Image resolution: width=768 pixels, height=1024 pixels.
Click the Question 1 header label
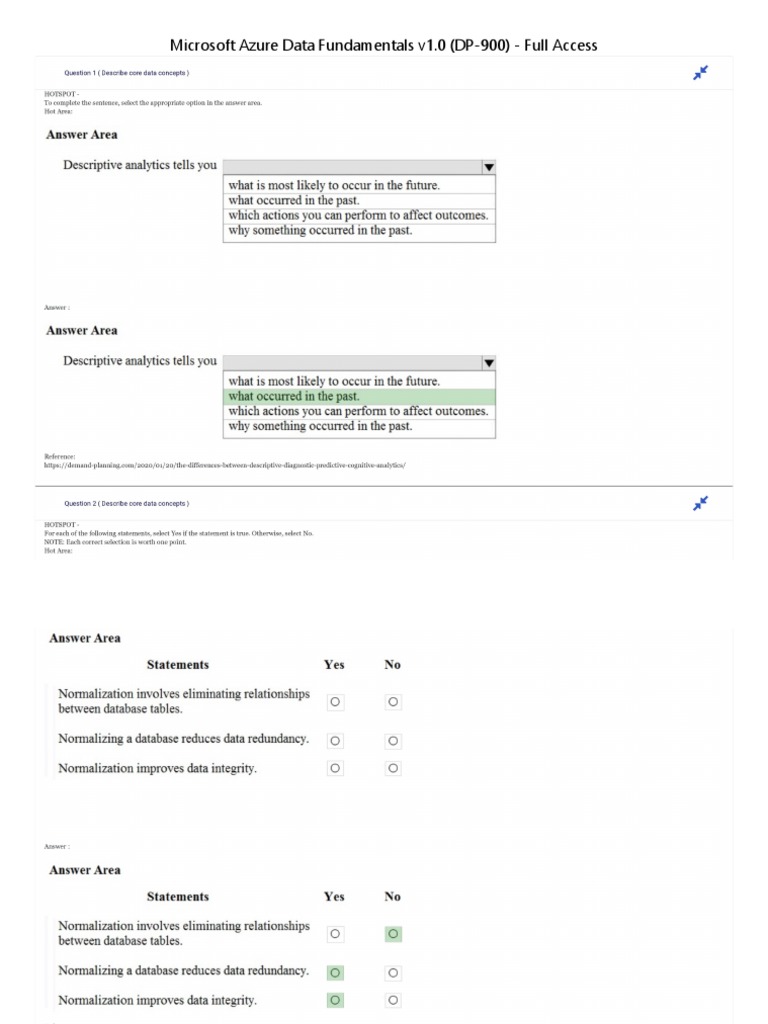[x=126, y=73]
